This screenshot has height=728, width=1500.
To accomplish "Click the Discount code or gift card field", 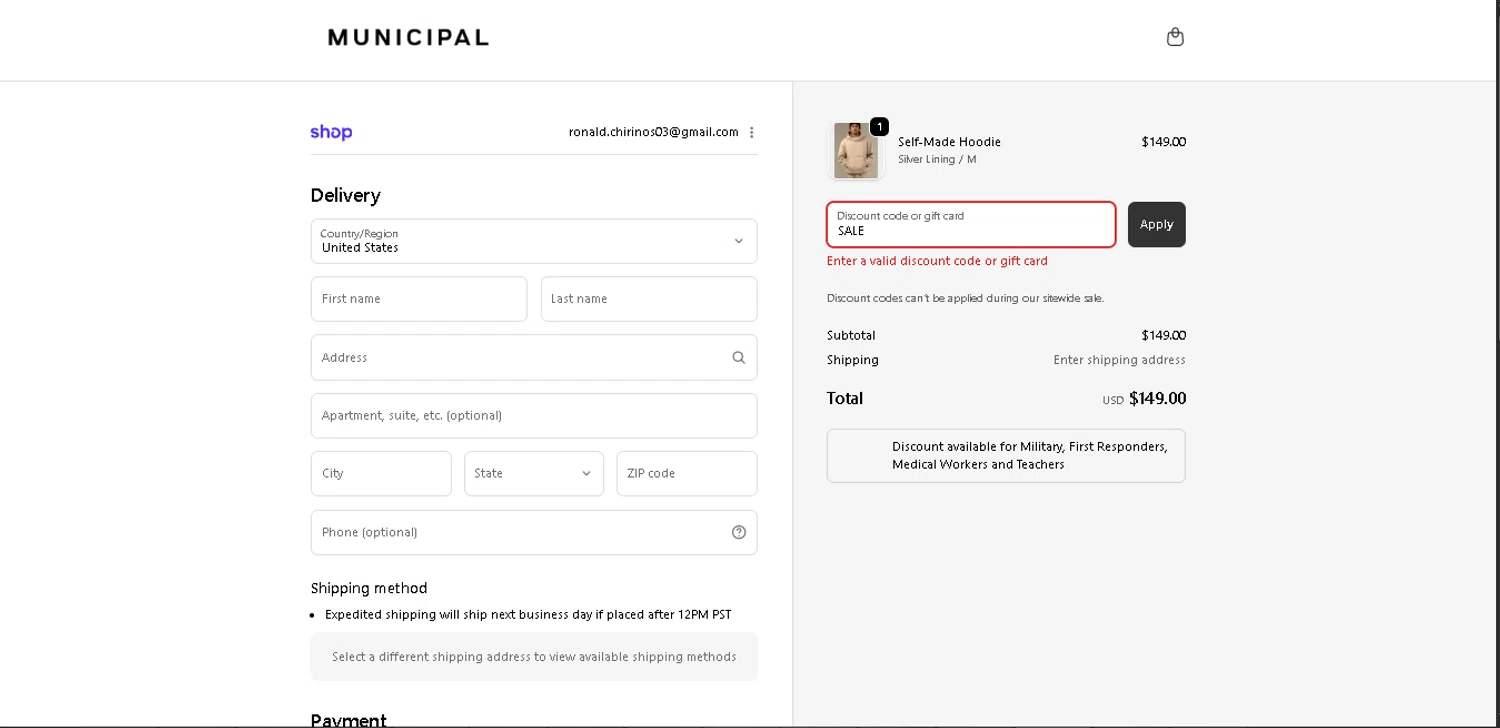I will tap(971, 224).
